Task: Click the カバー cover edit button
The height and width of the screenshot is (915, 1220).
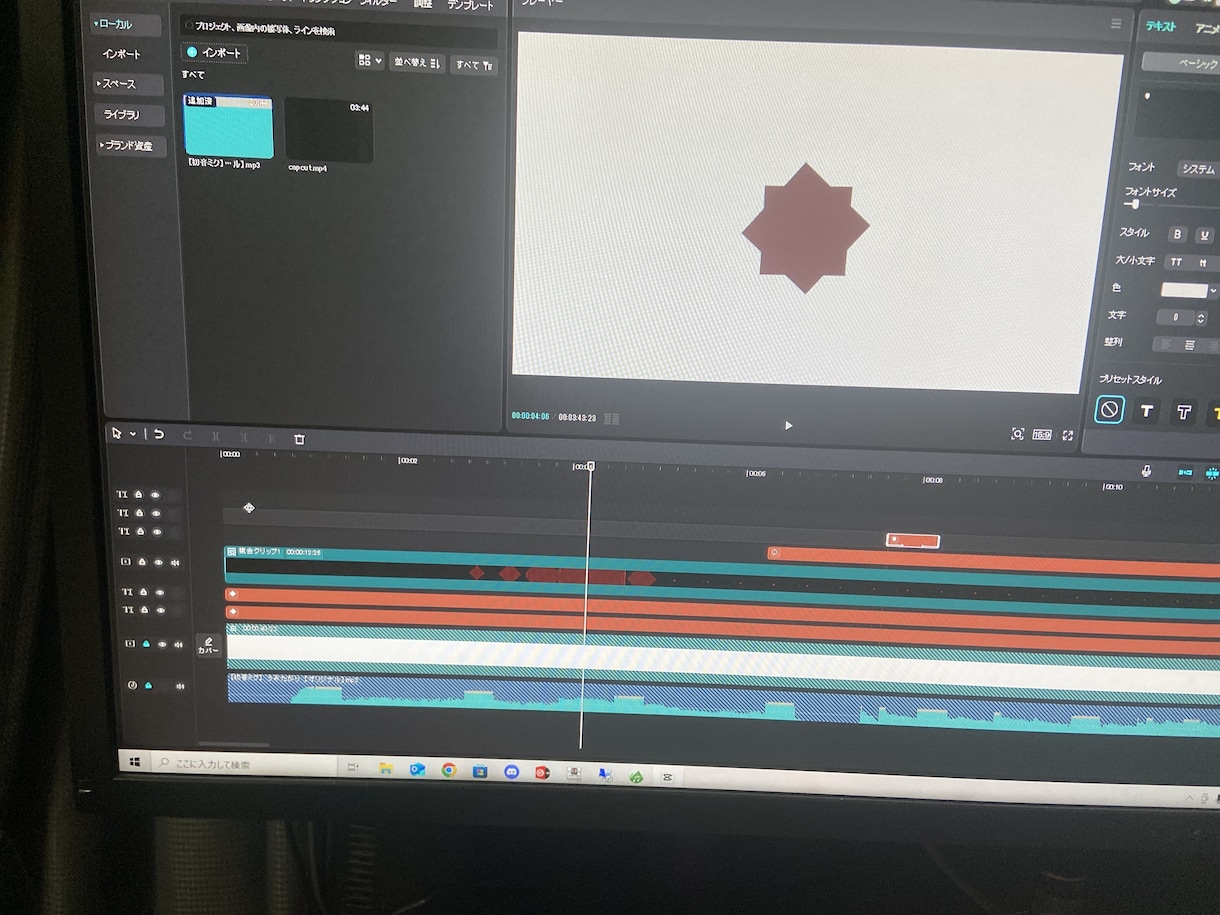Action: pyautogui.click(x=208, y=644)
